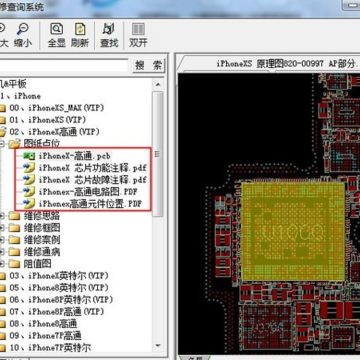Click the pdf icon beside 芯片功能注释.pdf
Screen dimensions: 360x360
(x=29, y=168)
